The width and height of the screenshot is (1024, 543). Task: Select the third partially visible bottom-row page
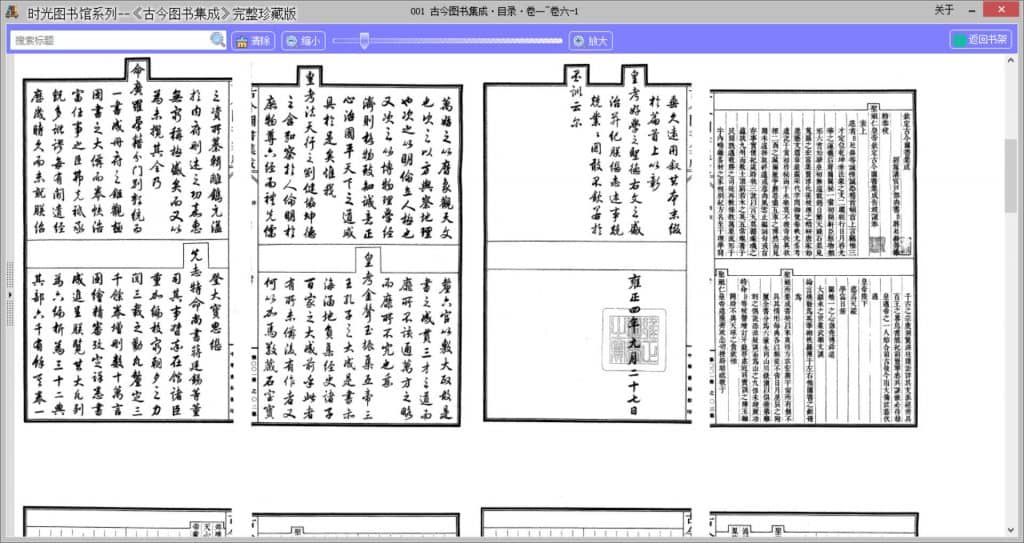click(587, 525)
